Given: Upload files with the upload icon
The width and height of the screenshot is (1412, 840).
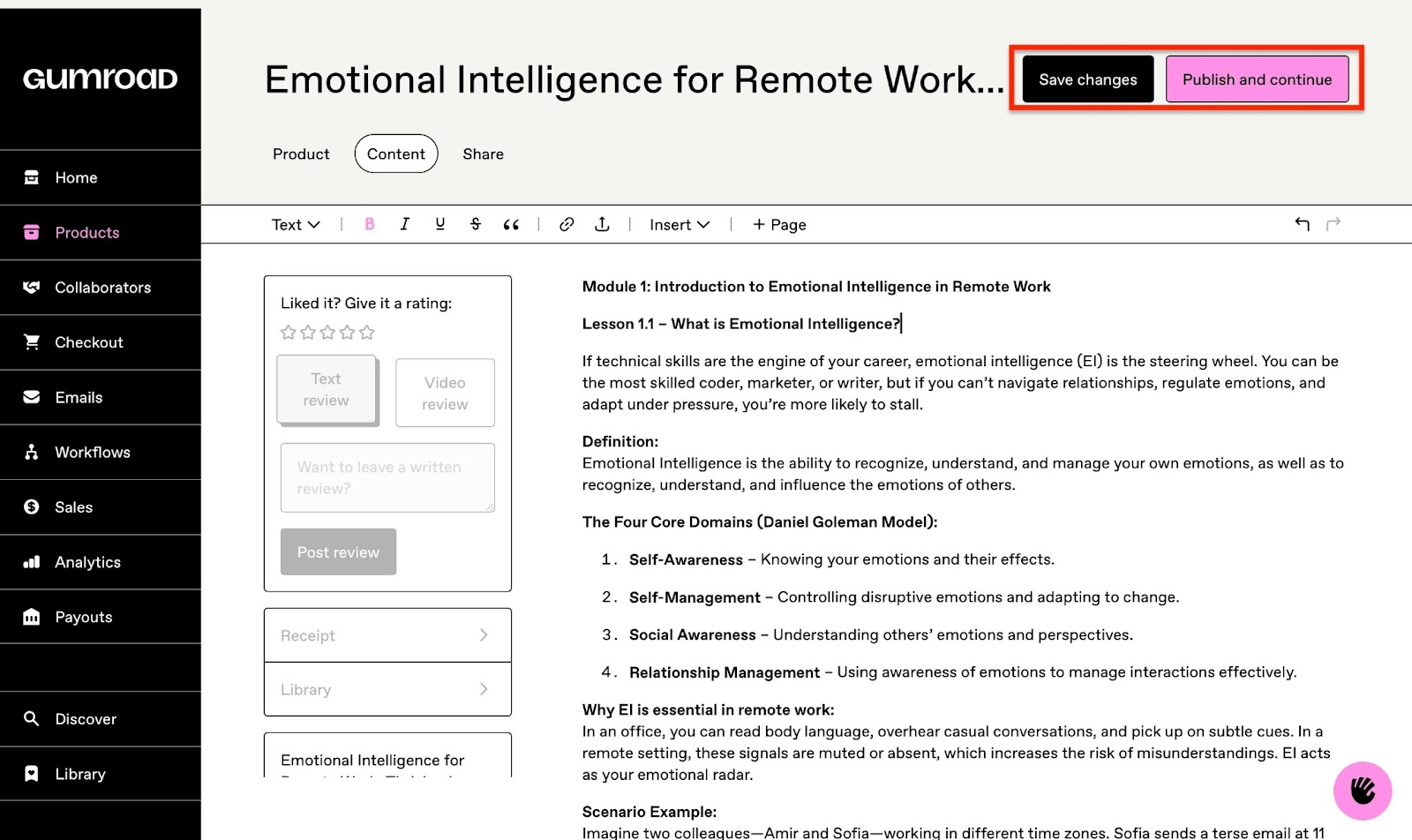Looking at the screenshot, I should tap(602, 224).
